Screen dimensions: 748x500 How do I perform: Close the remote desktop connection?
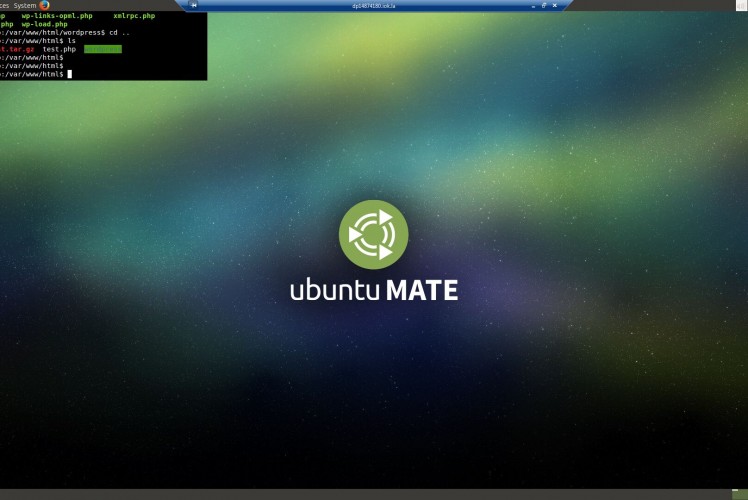(555, 5)
